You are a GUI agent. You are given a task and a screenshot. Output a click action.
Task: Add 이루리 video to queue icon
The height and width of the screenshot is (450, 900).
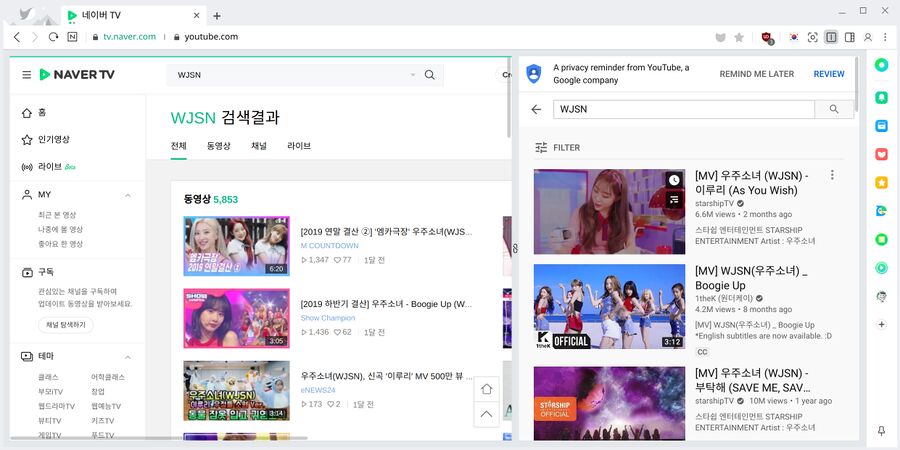[x=674, y=199]
